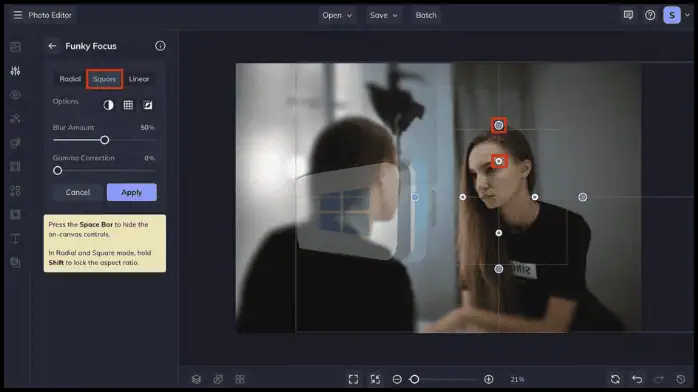Cancel the Funky Focus effect

click(x=77, y=192)
